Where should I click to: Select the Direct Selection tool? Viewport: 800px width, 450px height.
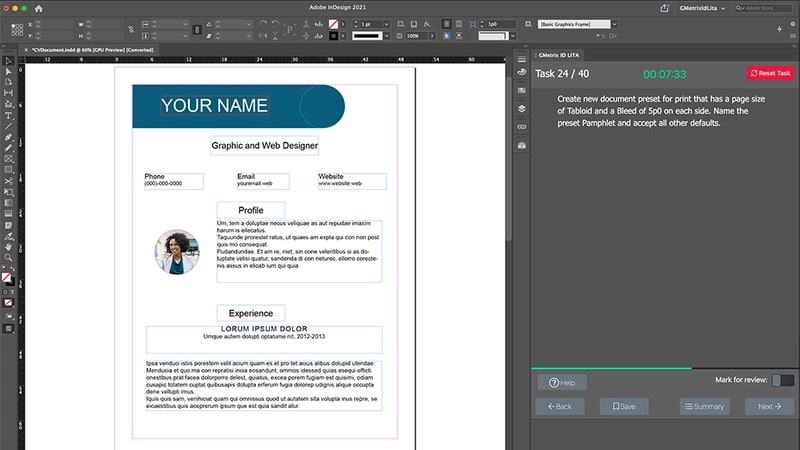[8, 71]
